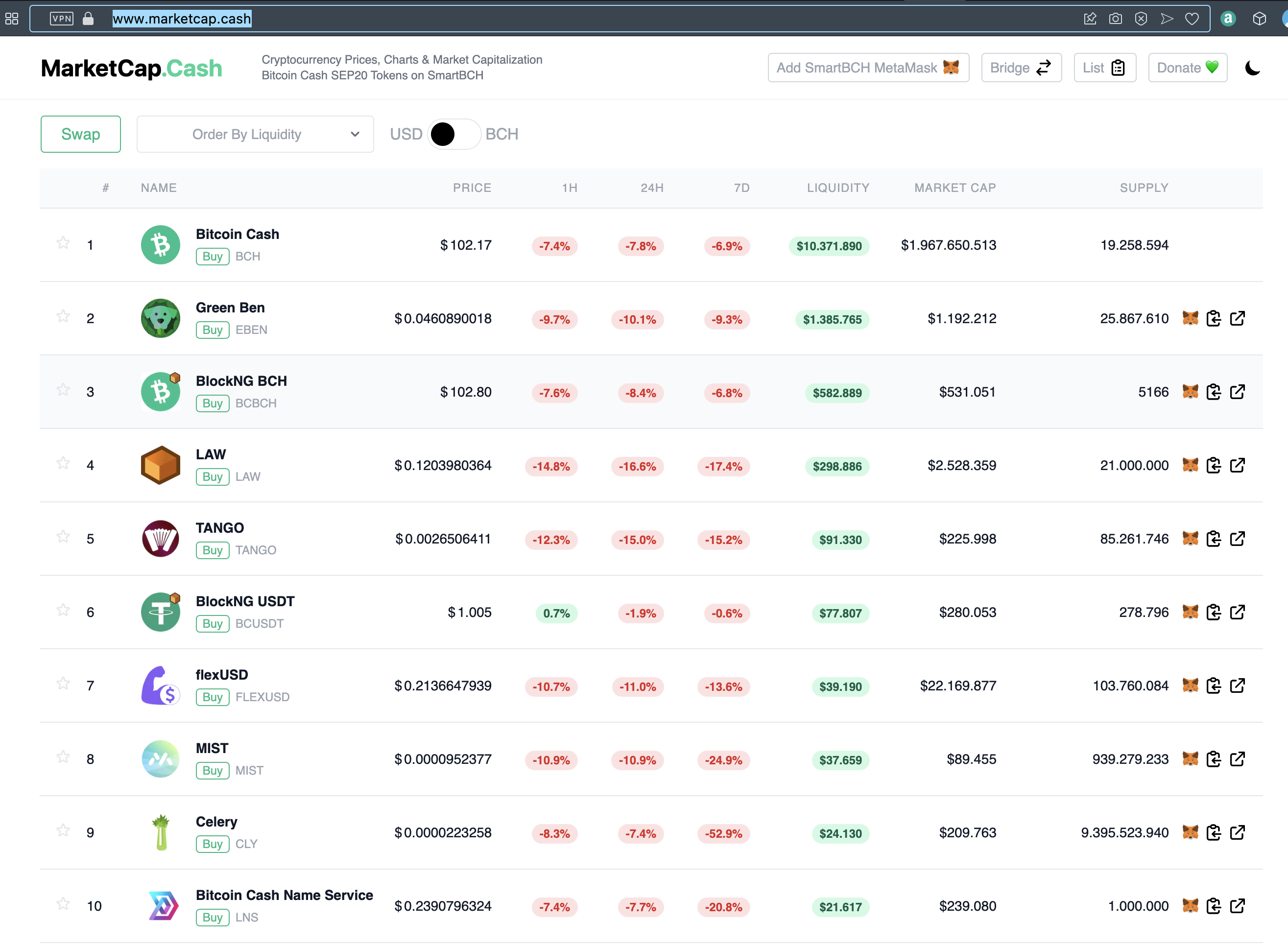
Task: Open MIST external link icon
Action: pyautogui.click(x=1238, y=759)
